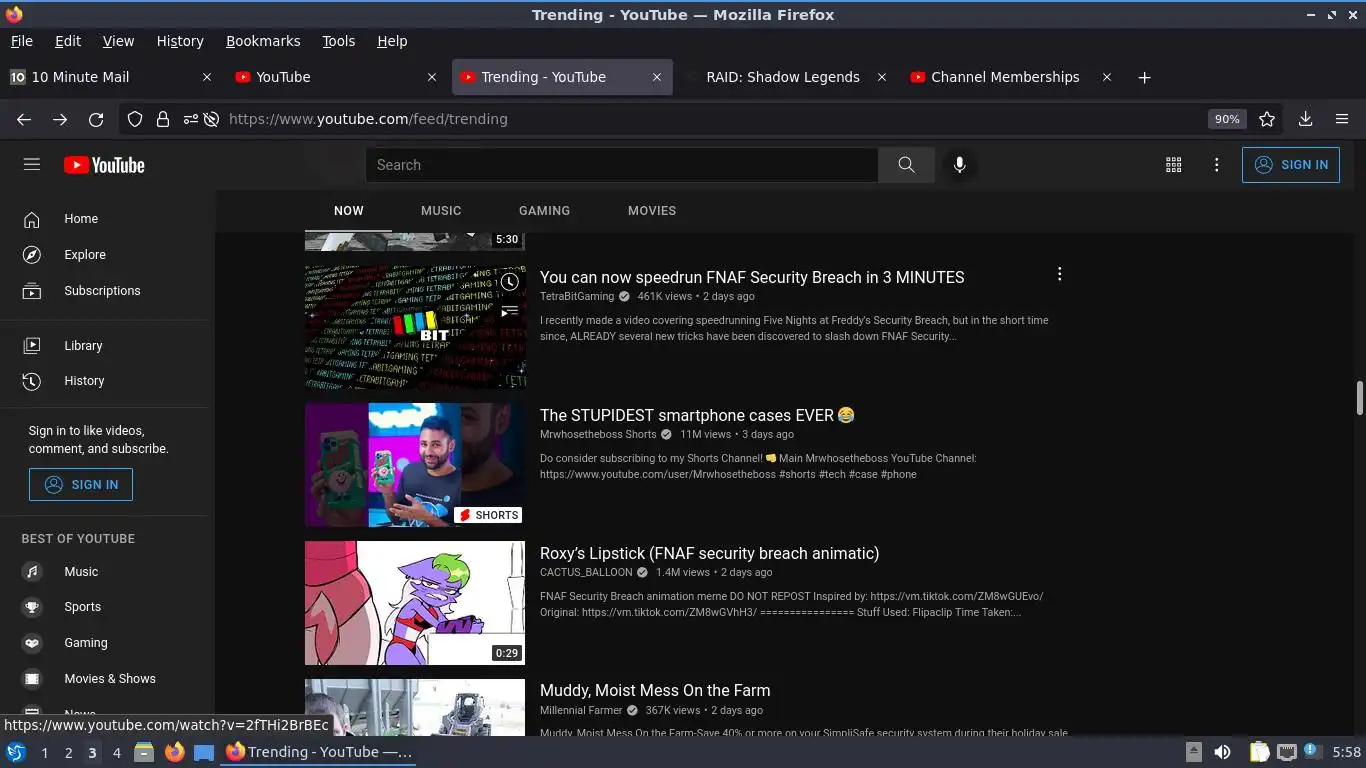Open Firefox application hamburger menu
This screenshot has height=768, width=1366.
pyautogui.click(x=1342, y=119)
